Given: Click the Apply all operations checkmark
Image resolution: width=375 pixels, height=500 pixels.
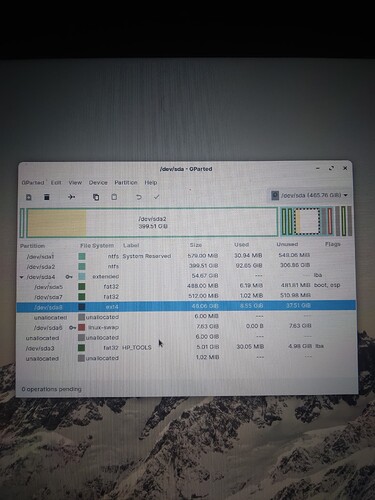Looking at the screenshot, I should 156,197.
